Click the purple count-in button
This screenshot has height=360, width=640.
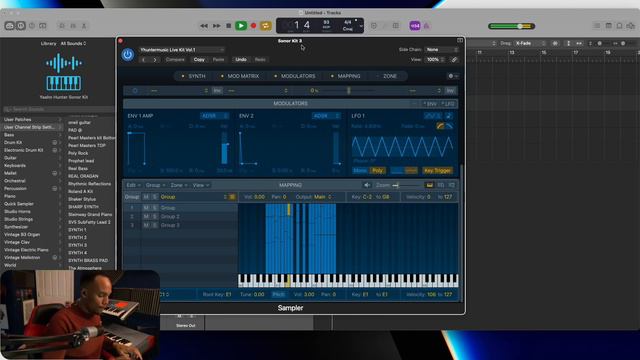tap(415, 26)
